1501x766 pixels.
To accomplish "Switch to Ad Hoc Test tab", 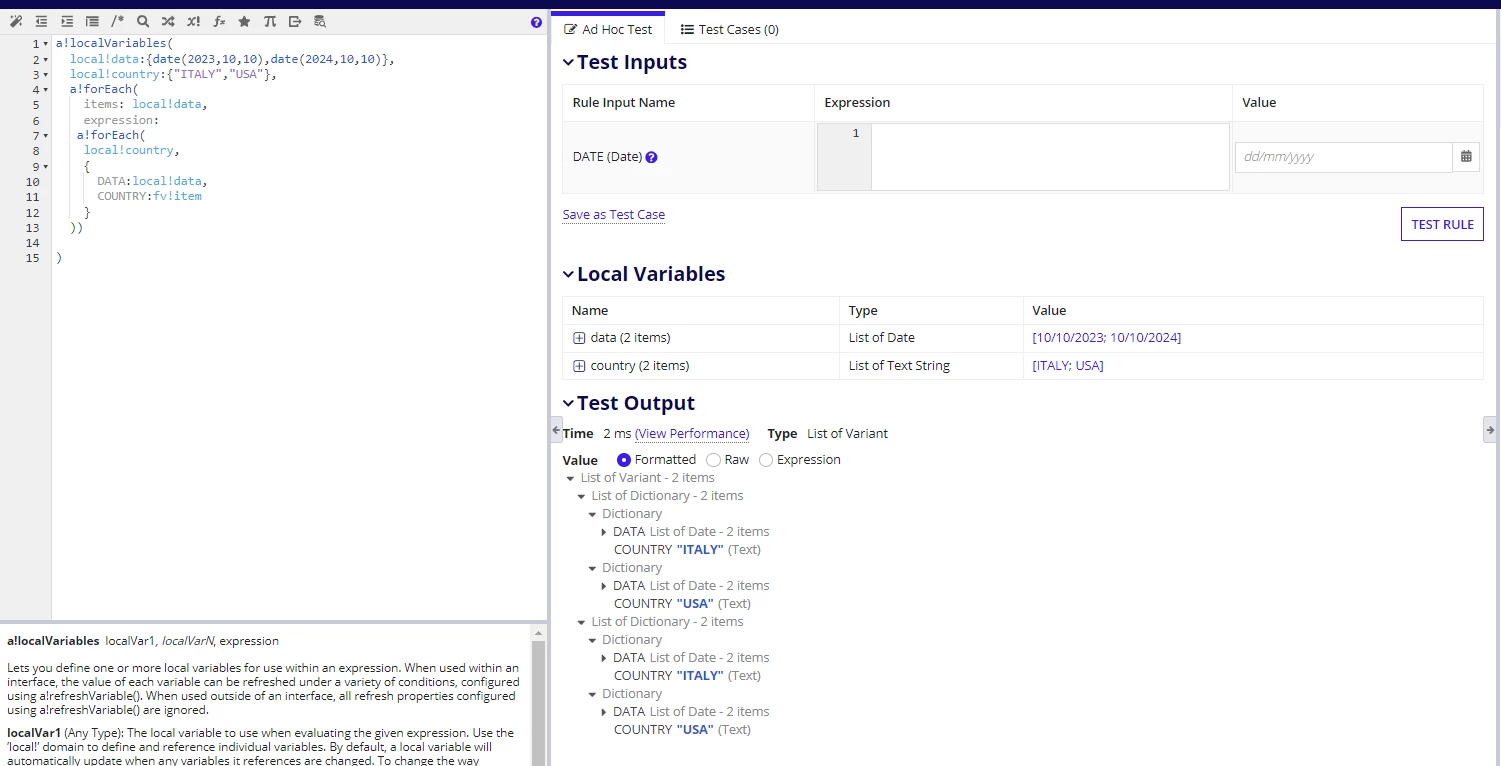I will [608, 29].
